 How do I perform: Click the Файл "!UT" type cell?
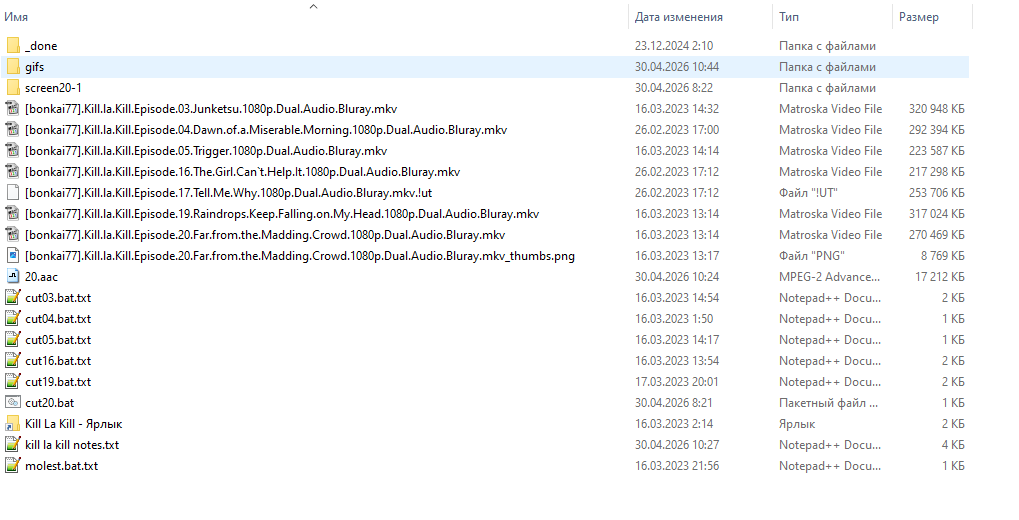click(x=808, y=192)
